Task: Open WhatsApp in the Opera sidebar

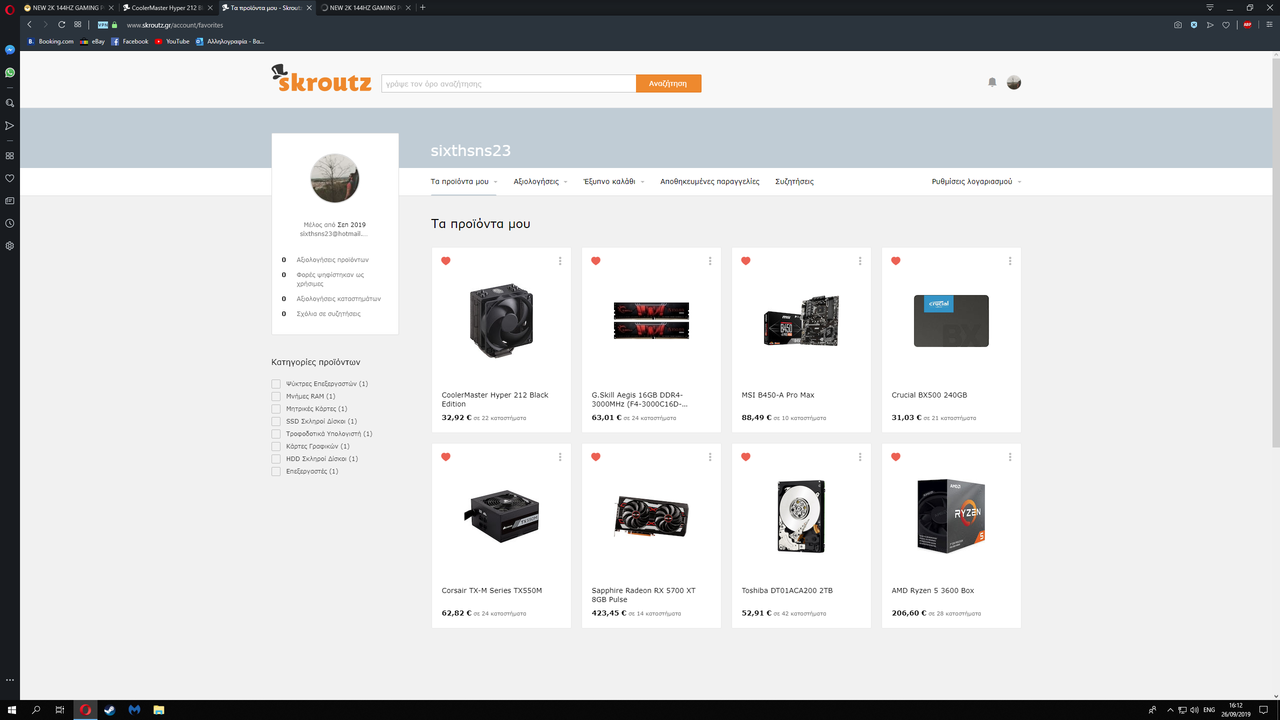Action: (10, 72)
